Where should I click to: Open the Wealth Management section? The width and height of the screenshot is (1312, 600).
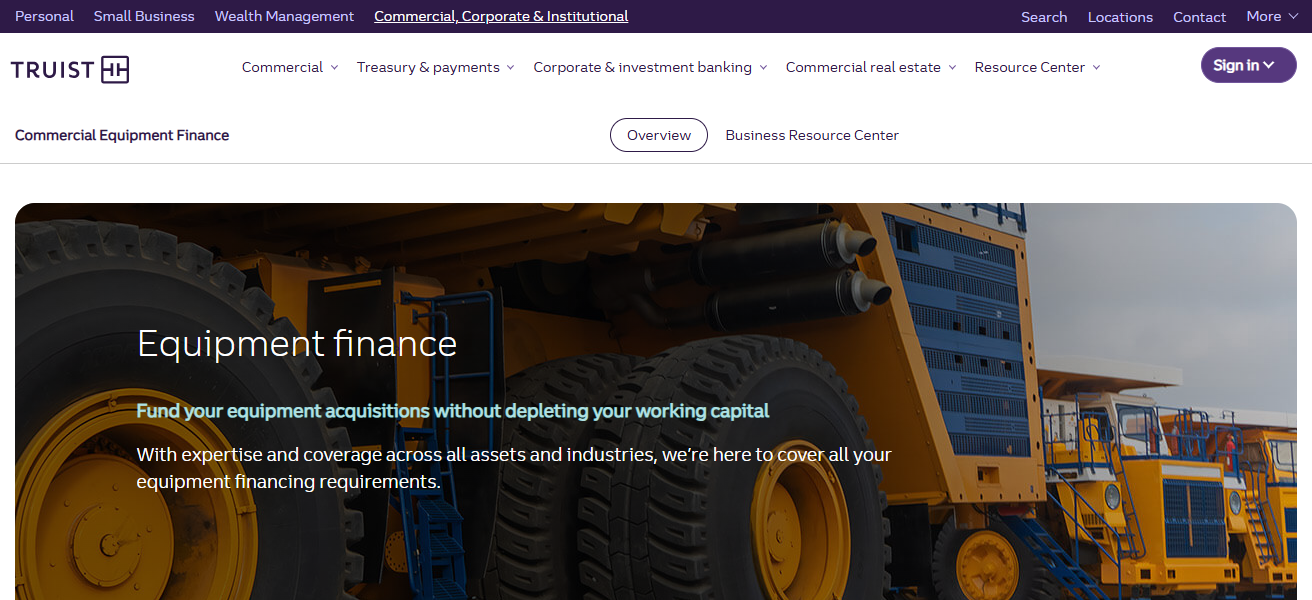coord(284,16)
